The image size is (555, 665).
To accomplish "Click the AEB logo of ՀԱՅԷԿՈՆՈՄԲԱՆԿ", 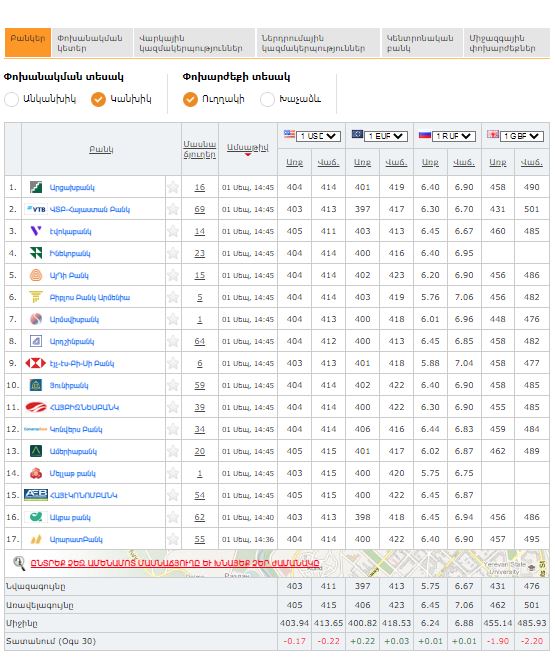I will coord(36,495).
